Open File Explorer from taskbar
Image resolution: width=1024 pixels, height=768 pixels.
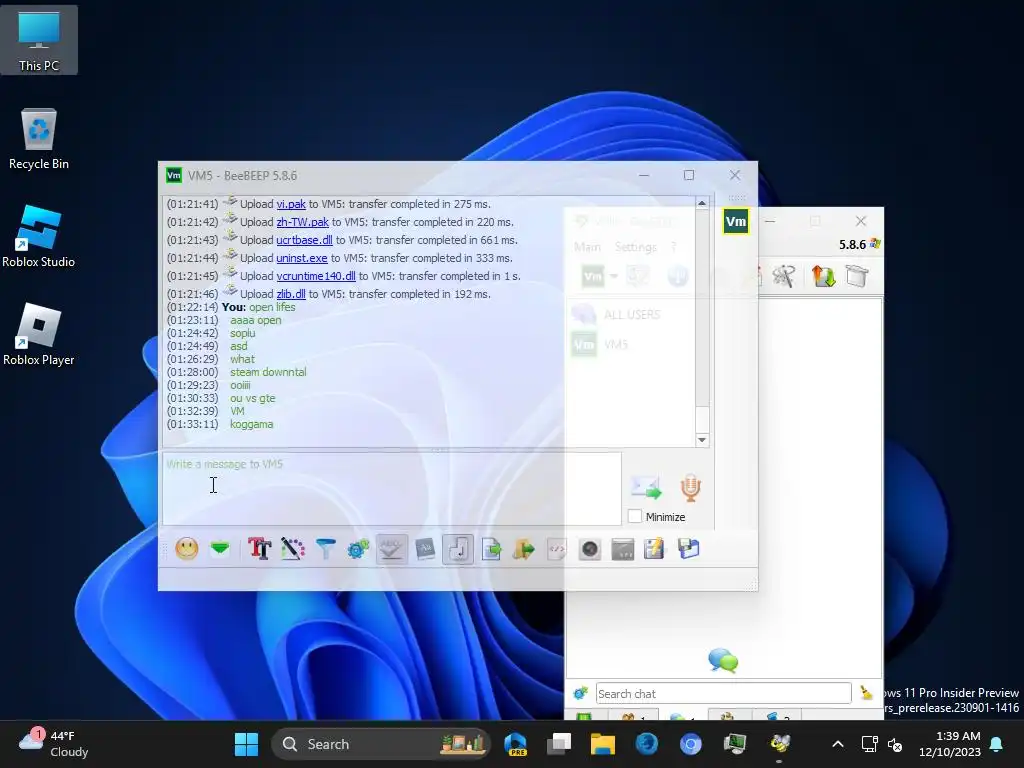603,744
